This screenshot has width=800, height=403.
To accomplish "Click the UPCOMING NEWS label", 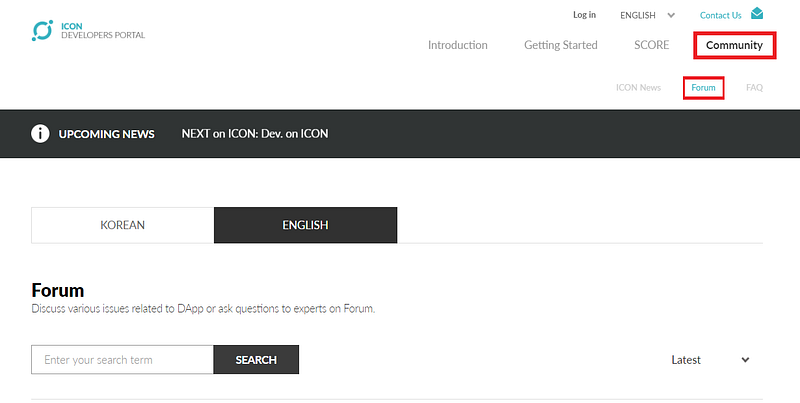I will (107, 134).
